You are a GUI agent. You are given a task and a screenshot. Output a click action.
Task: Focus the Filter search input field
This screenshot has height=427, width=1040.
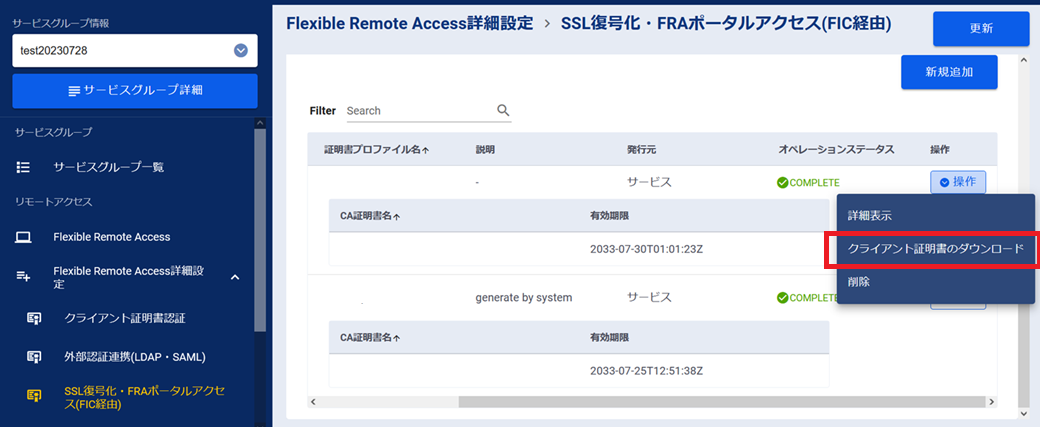(x=420, y=111)
